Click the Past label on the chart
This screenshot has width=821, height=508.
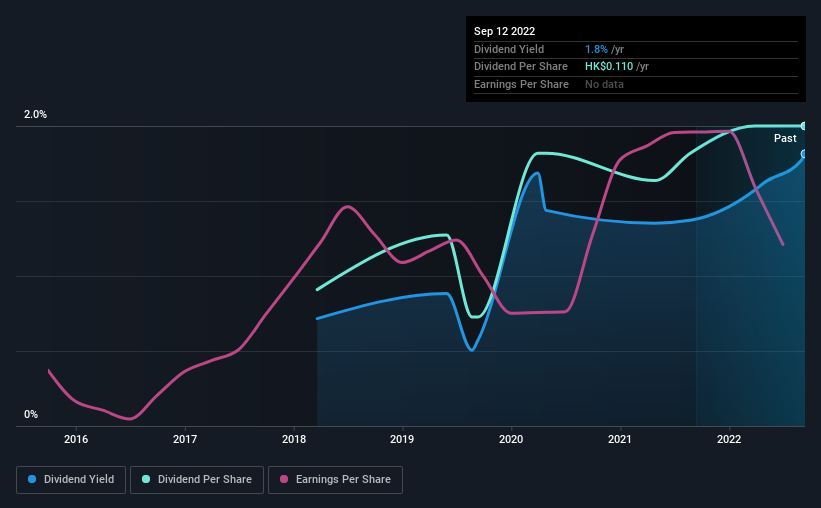(x=785, y=138)
